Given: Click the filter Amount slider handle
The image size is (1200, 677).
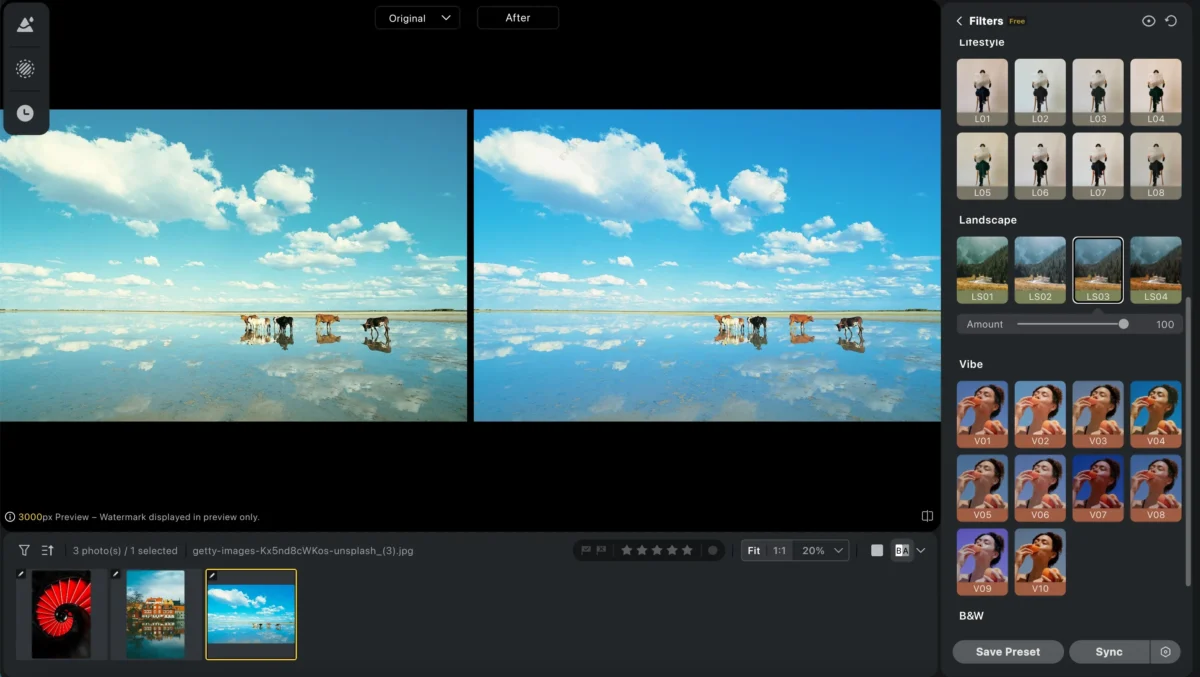Looking at the screenshot, I should pyautogui.click(x=1124, y=324).
